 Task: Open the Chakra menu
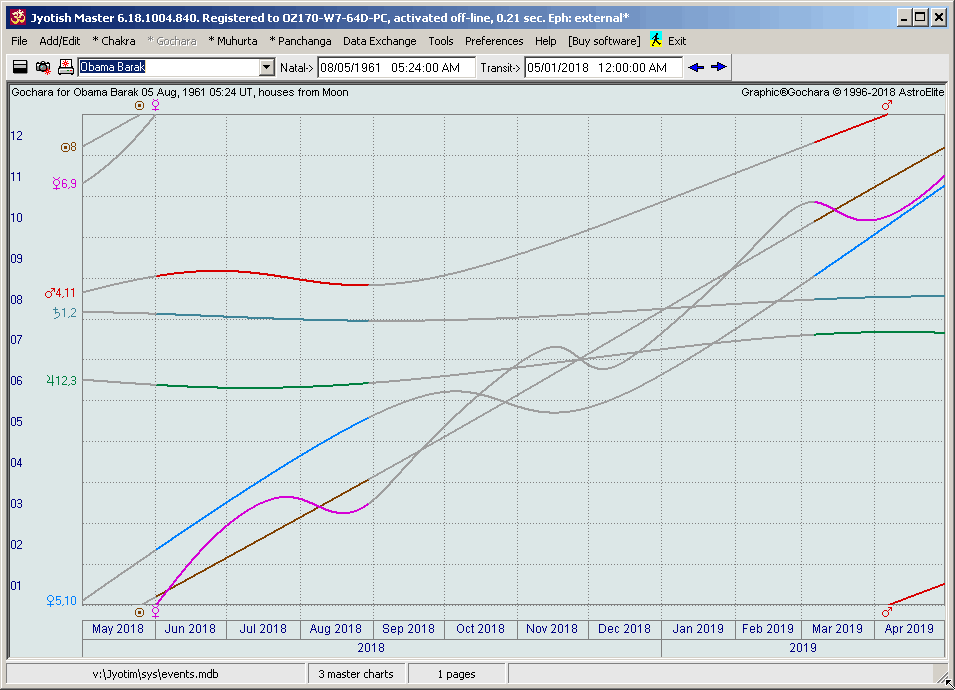[114, 41]
